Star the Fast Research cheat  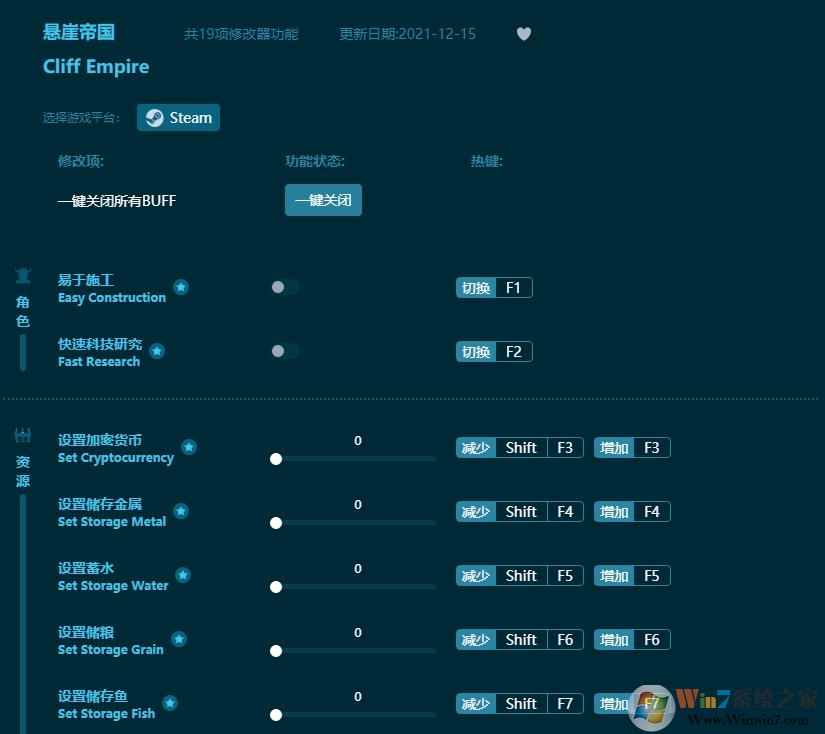[x=157, y=351]
